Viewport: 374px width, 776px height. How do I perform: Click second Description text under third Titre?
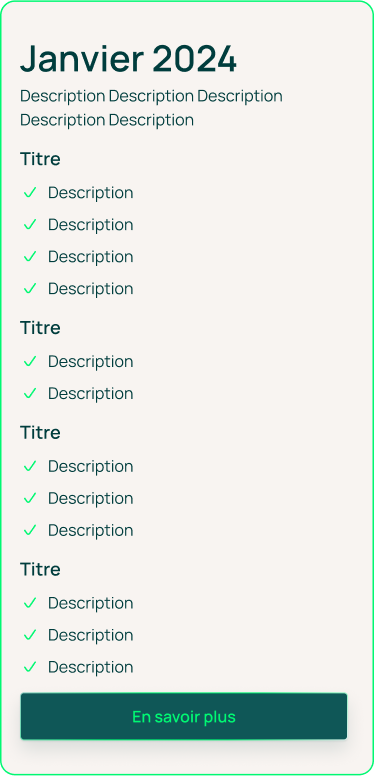[91, 498]
